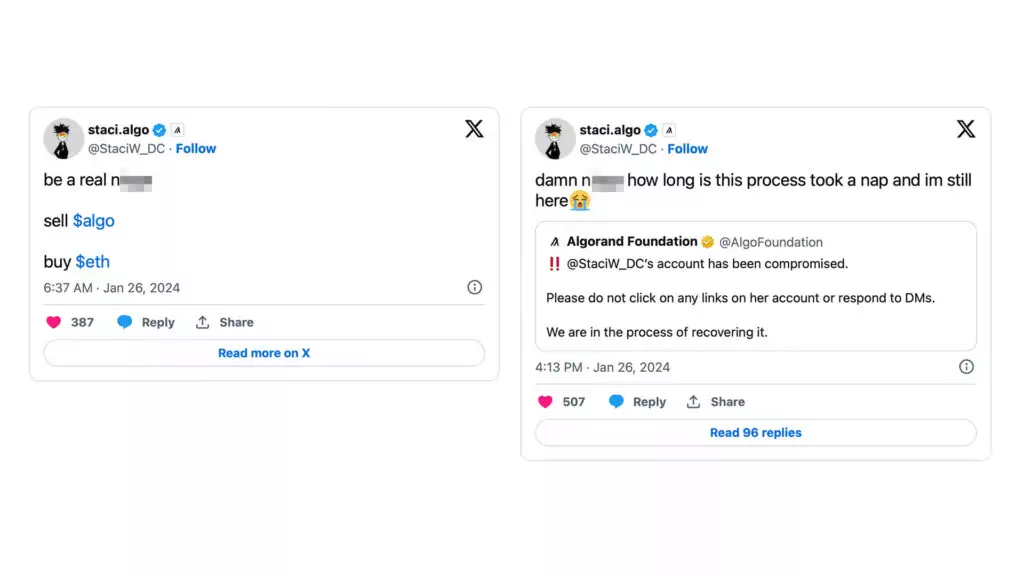Viewport: 1024px width, 576px height.
Task: Open info icon on left tweet
Action: click(x=474, y=287)
